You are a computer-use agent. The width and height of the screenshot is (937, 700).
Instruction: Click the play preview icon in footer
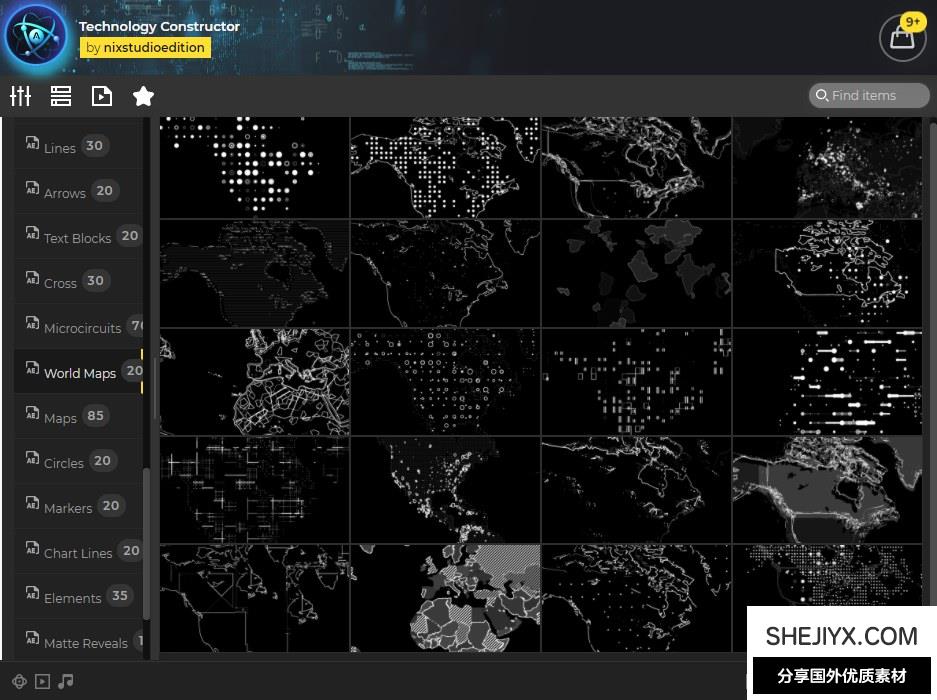tap(42, 681)
